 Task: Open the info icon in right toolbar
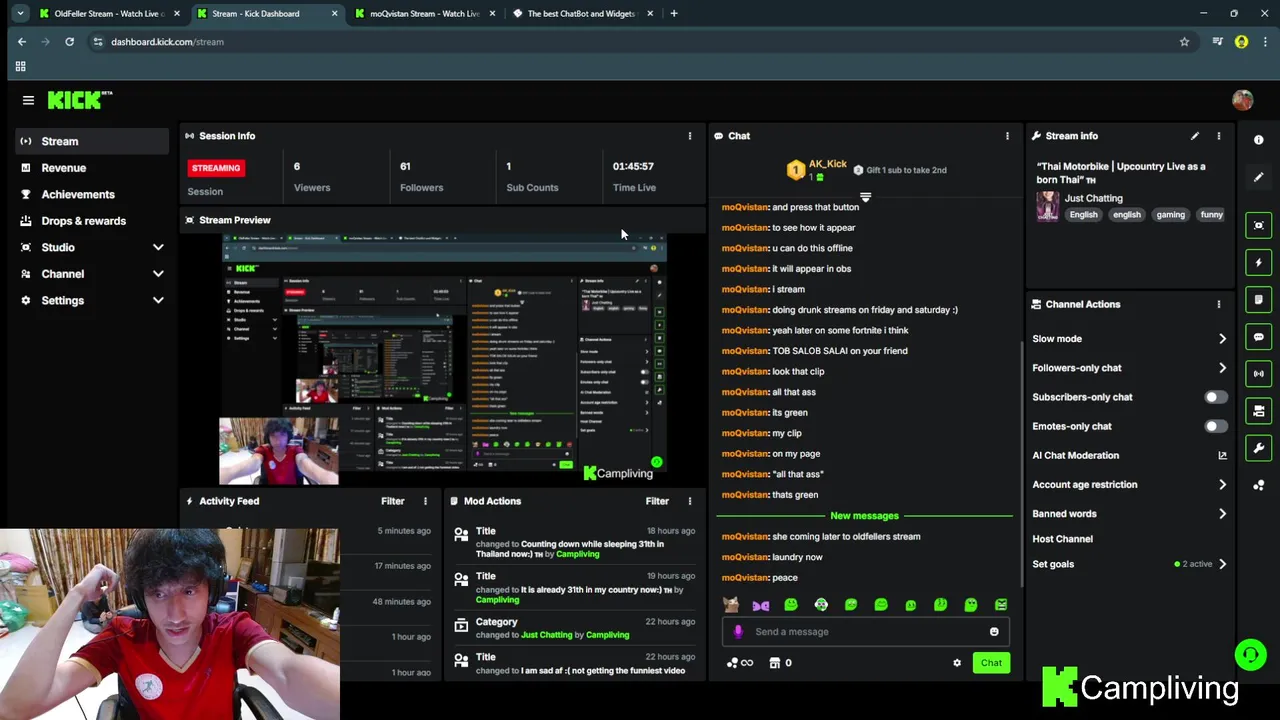pyautogui.click(x=1259, y=140)
